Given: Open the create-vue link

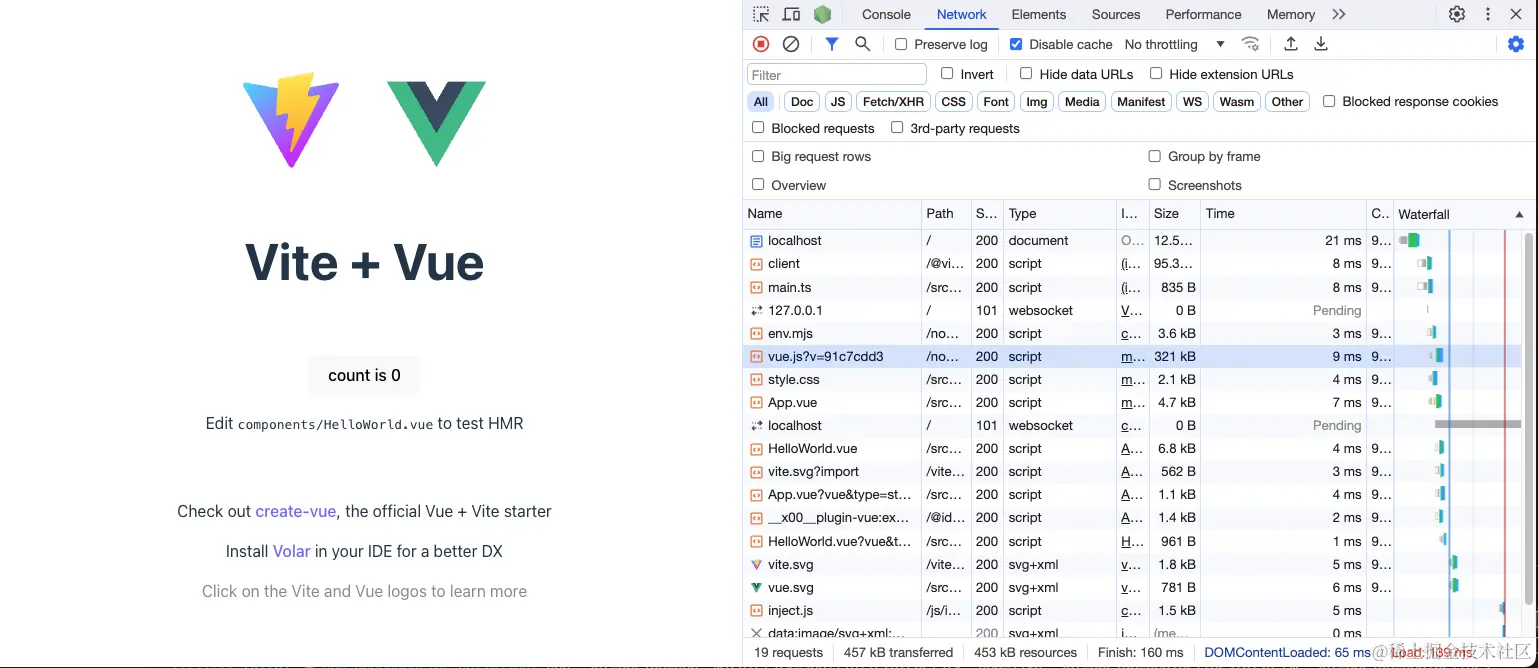Looking at the screenshot, I should (x=295, y=511).
